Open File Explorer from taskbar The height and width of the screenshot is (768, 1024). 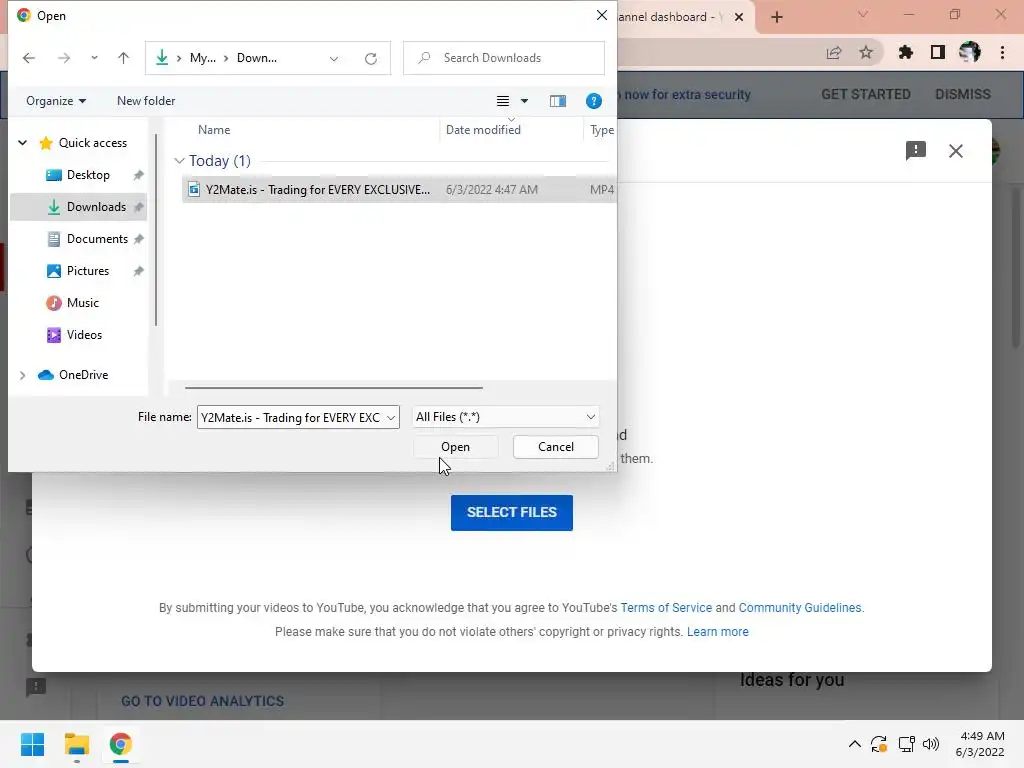76,744
